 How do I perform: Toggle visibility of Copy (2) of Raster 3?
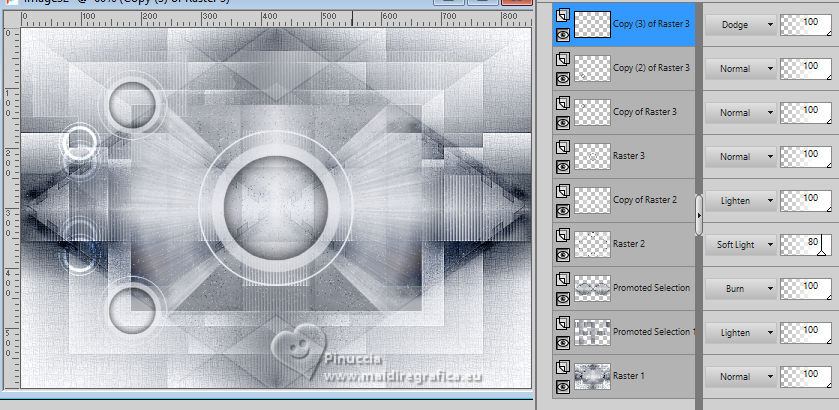pos(562,79)
